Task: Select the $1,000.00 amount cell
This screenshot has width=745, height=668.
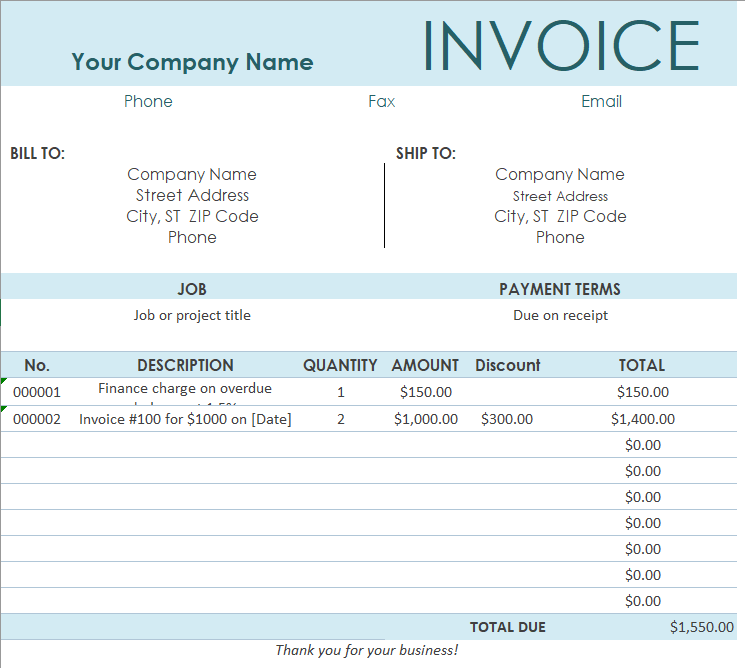Action: (x=426, y=419)
